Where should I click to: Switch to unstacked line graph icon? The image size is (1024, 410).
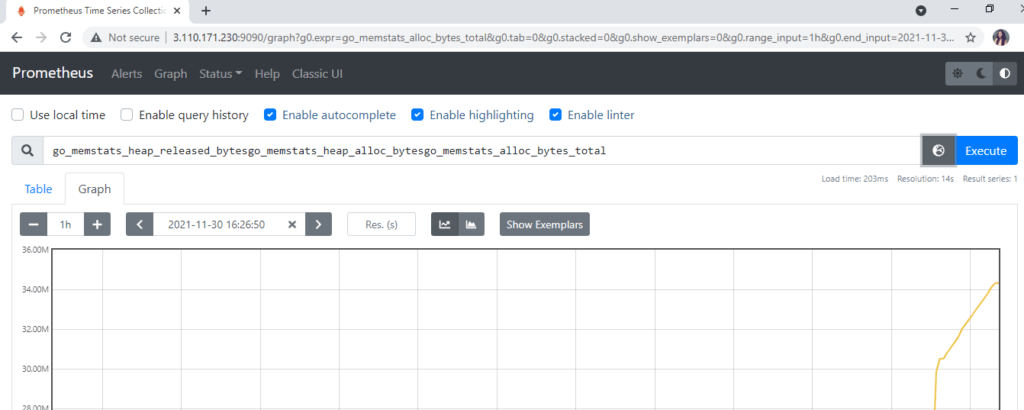click(445, 224)
